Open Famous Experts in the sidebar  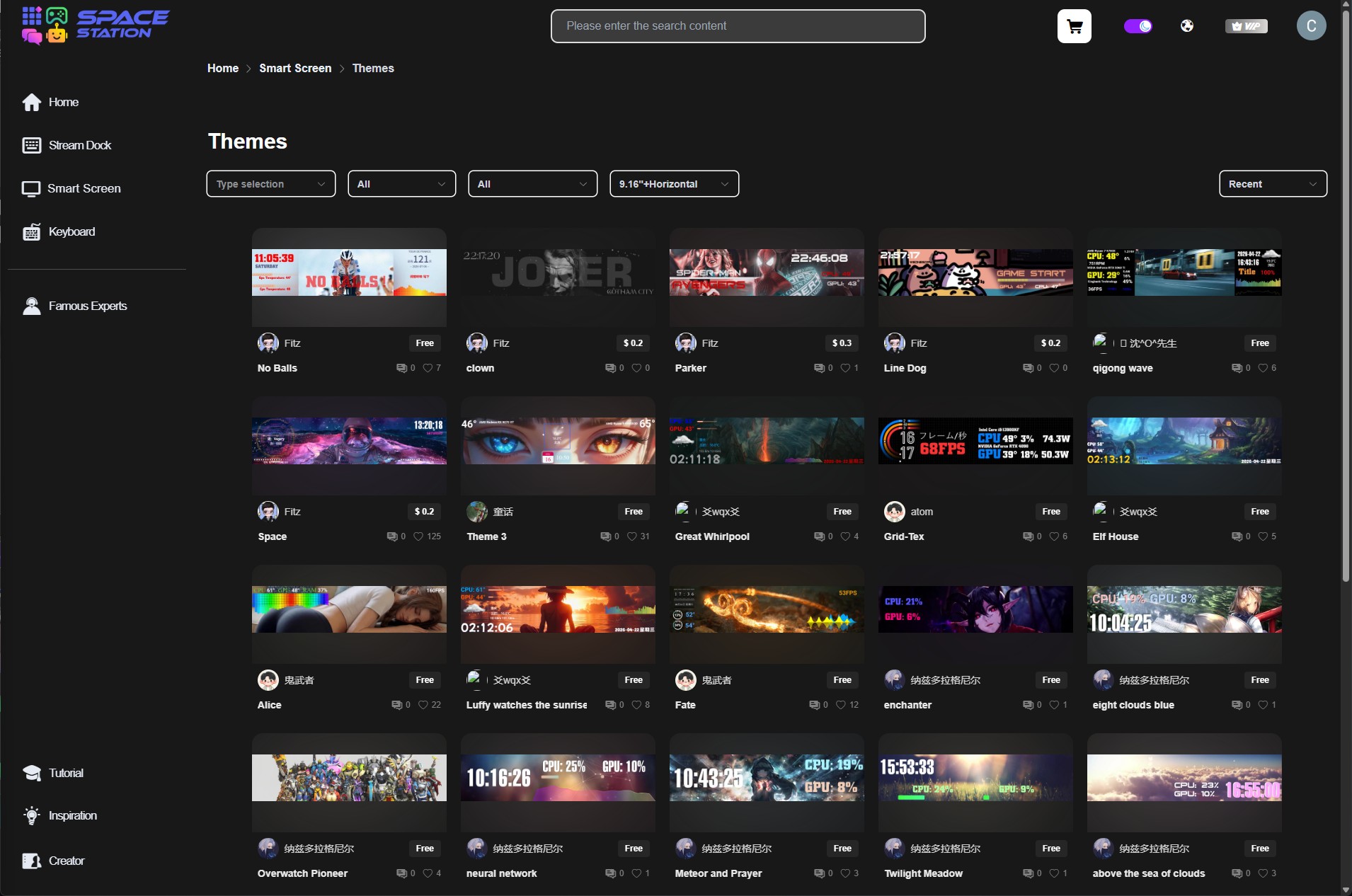click(x=88, y=306)
